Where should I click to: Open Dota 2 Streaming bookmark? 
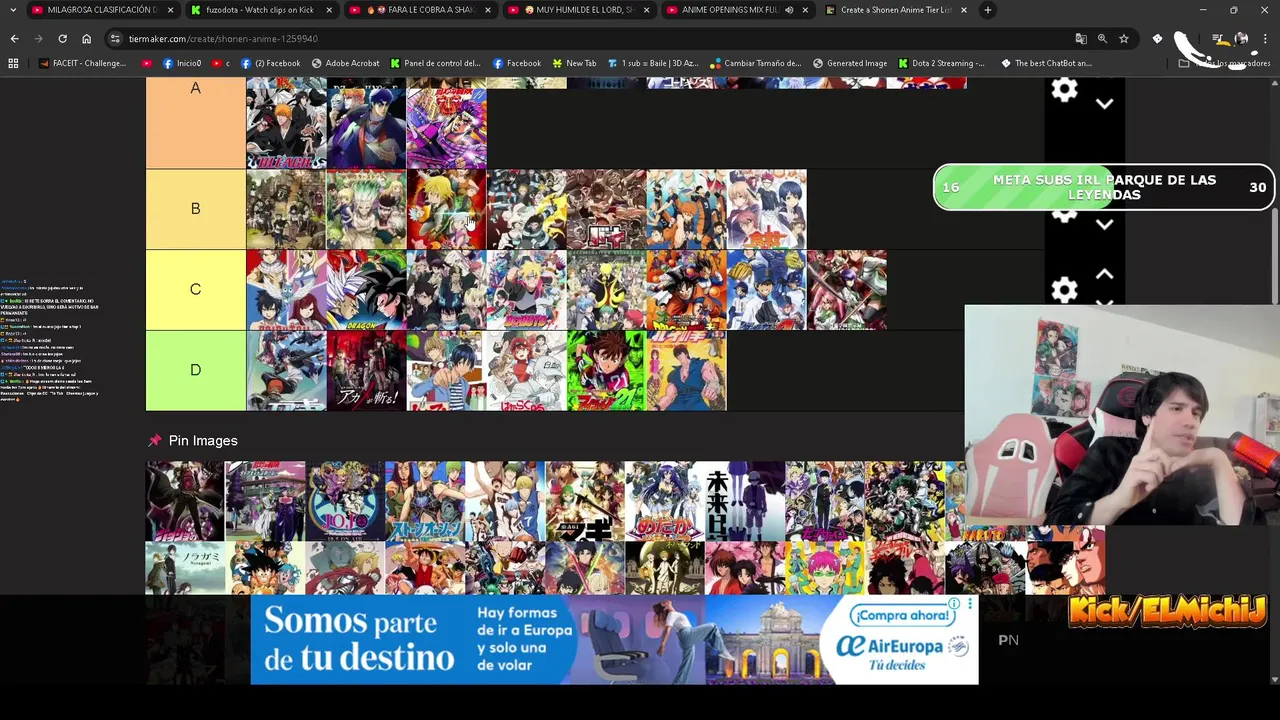click(x=941, y=63)
